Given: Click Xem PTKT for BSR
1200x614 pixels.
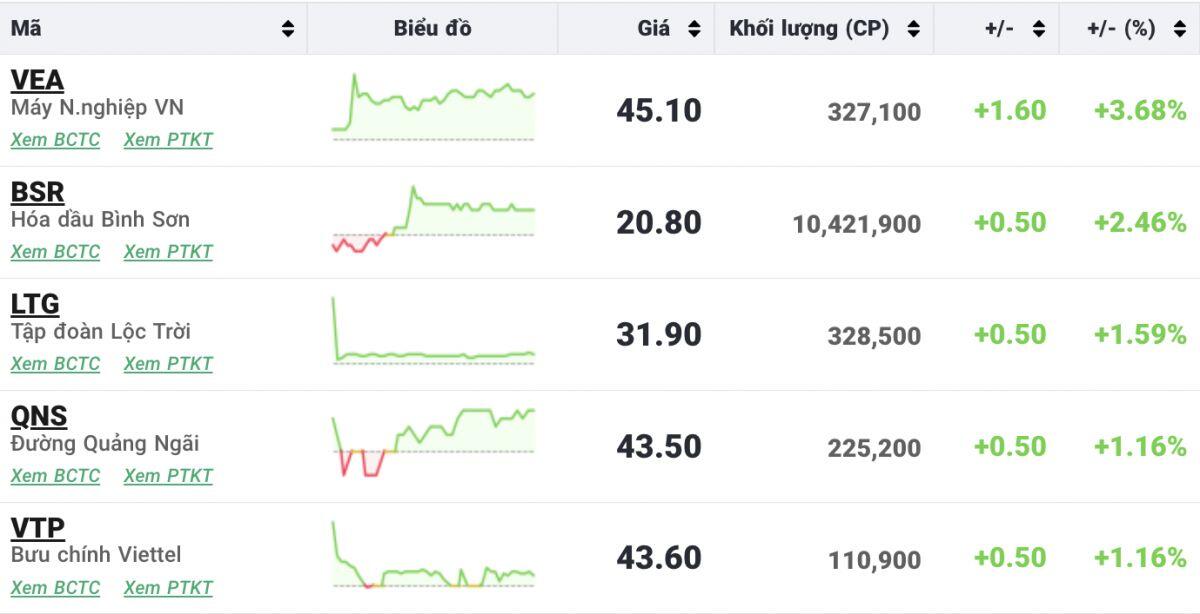Looking at the screenshot, I should pos(168,252).
